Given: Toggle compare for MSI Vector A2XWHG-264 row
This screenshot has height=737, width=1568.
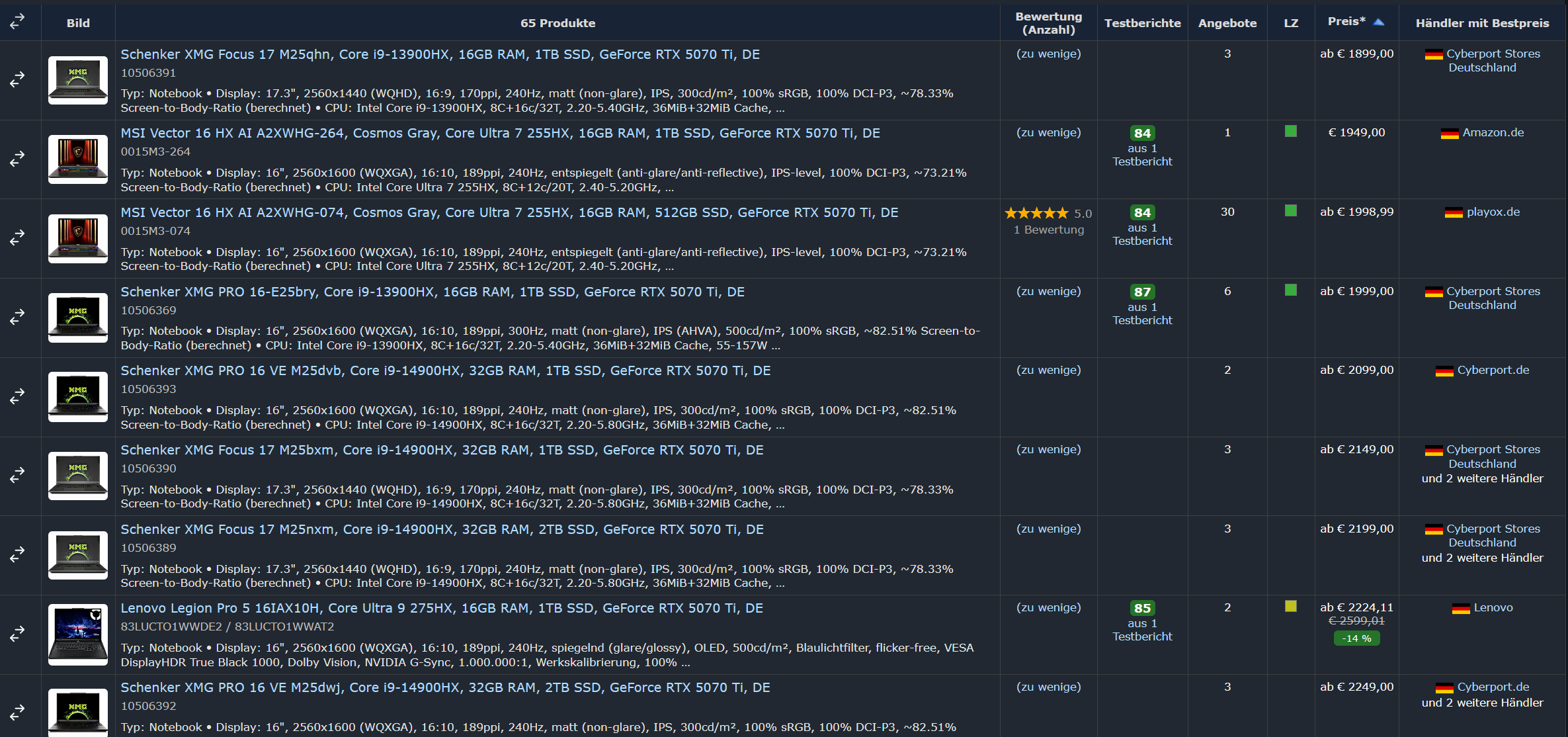Looking at the screenshot, I should [17, 159].
